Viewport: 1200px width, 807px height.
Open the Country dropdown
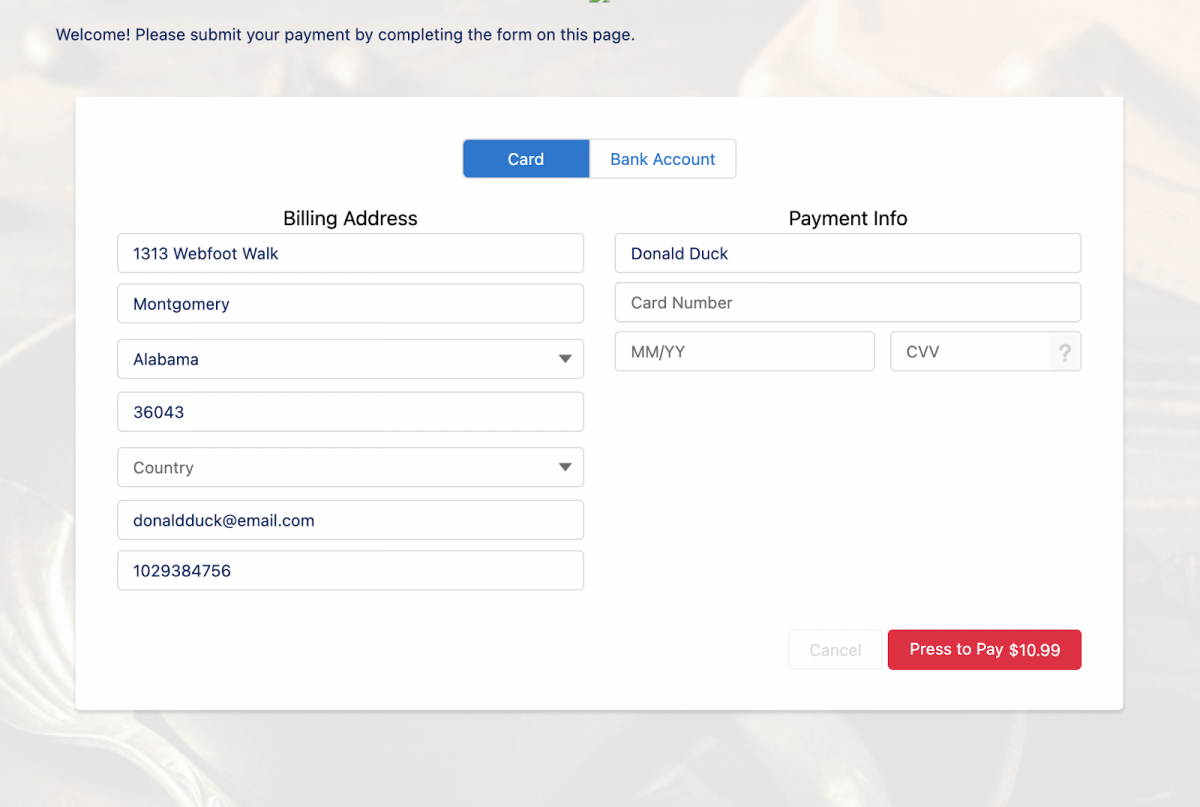350,467
